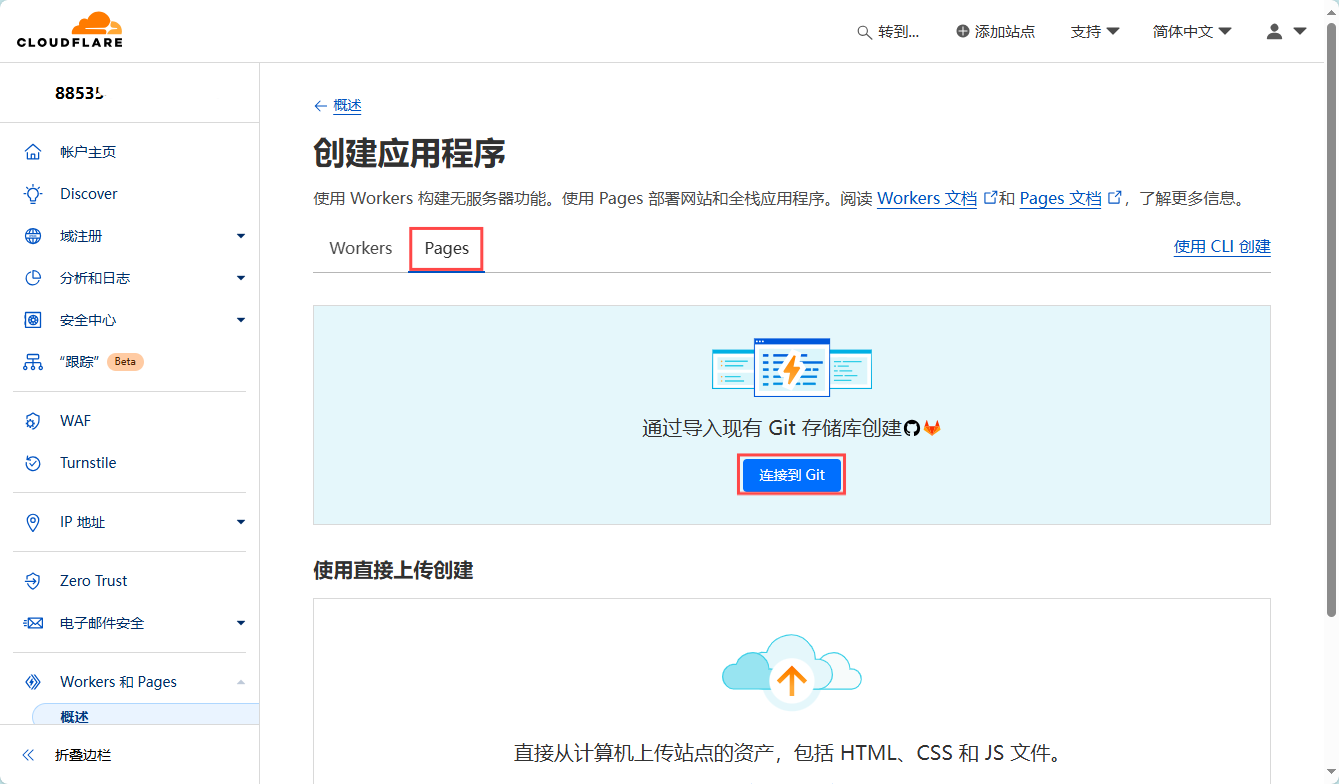Click the page vertical scrollbar
Image resolution: width=1339 pixels, height=784 pixels.
(1331, 320)
